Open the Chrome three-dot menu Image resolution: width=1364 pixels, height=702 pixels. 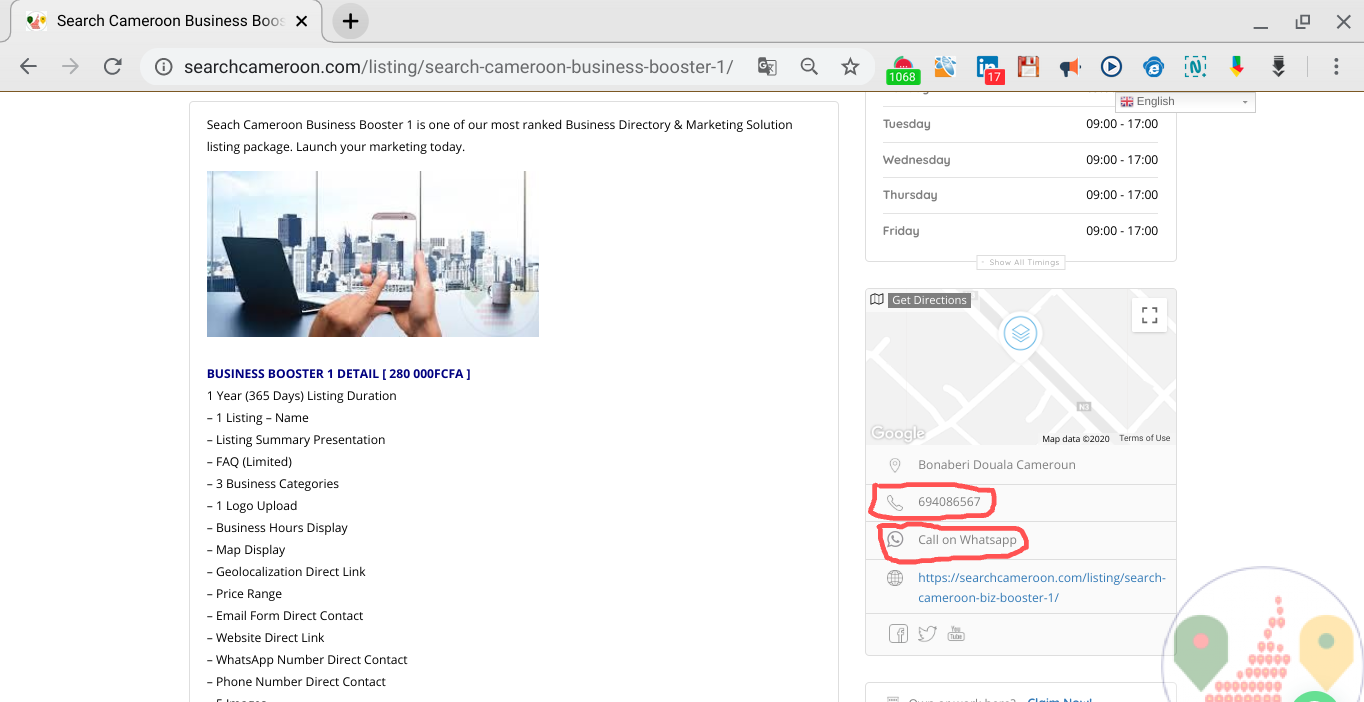point(1336,67)
